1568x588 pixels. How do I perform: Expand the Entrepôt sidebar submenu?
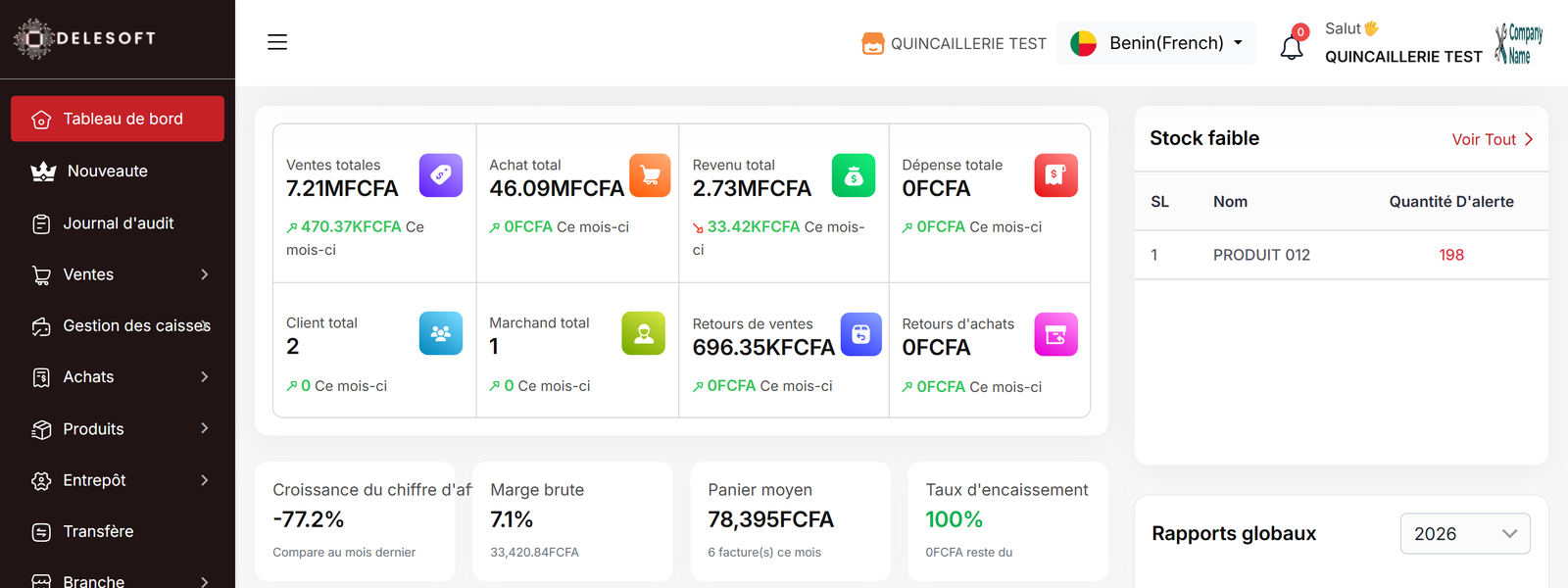click(x=118, y=480)
